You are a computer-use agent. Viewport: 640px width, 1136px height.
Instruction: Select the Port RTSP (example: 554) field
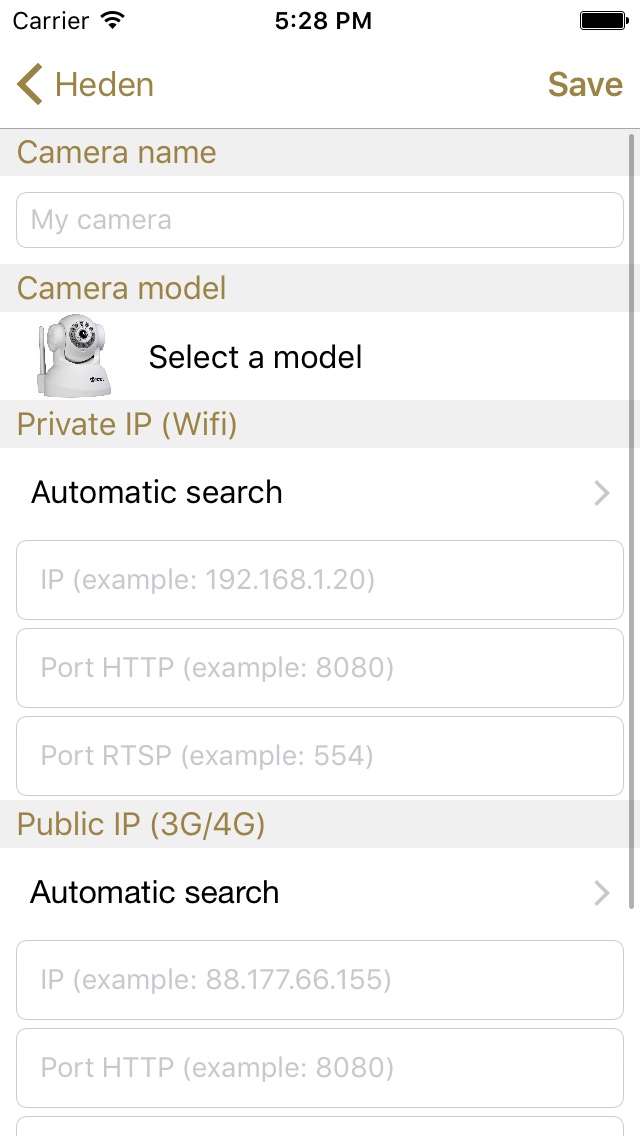click(320, 756)
